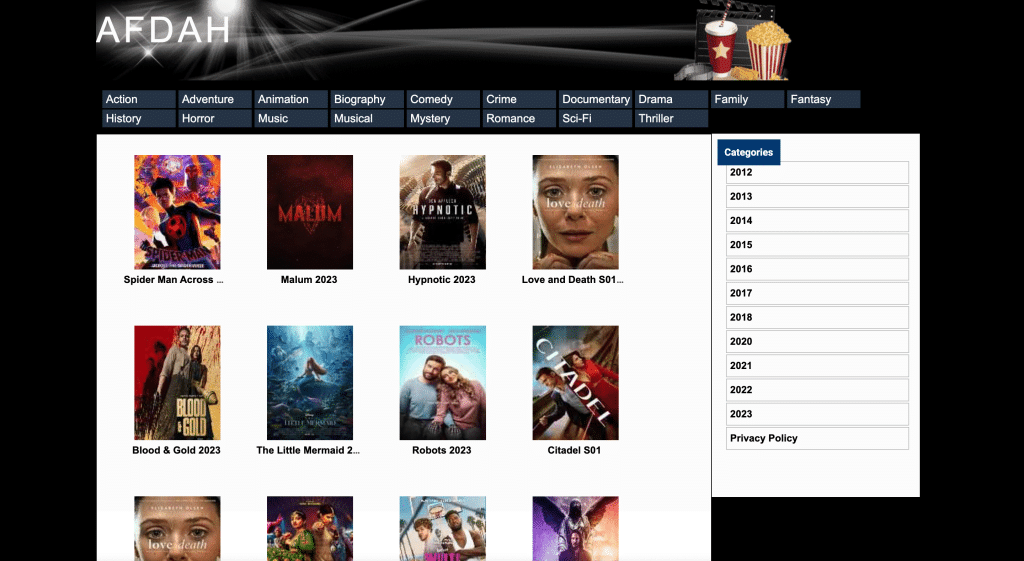Click the AFDAH site logo
Image resolution: width=1024 pixels, height=561 pixels.
(x=163, y=30)
